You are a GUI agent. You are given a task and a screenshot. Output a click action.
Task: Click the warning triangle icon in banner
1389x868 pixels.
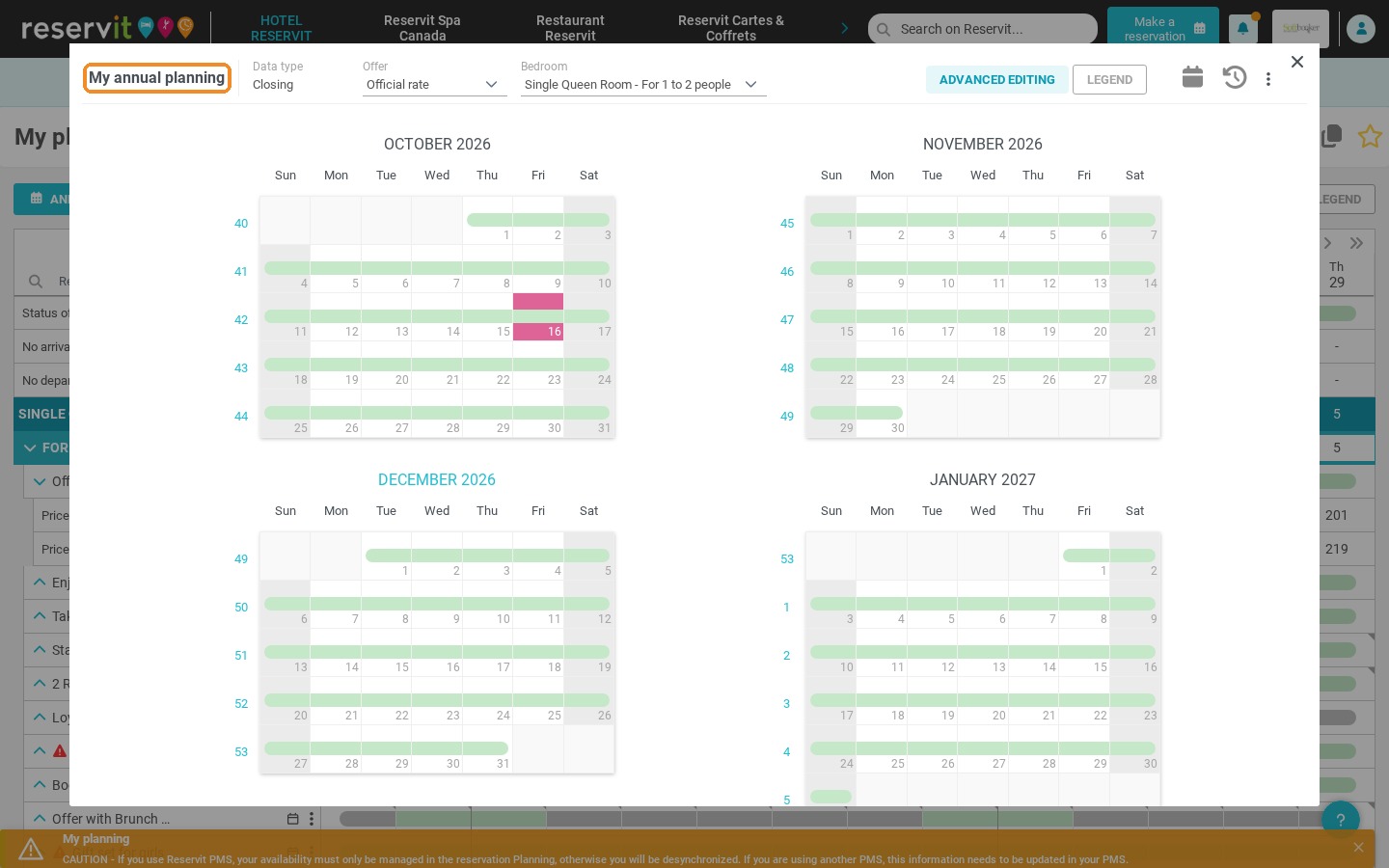[31, 849]
